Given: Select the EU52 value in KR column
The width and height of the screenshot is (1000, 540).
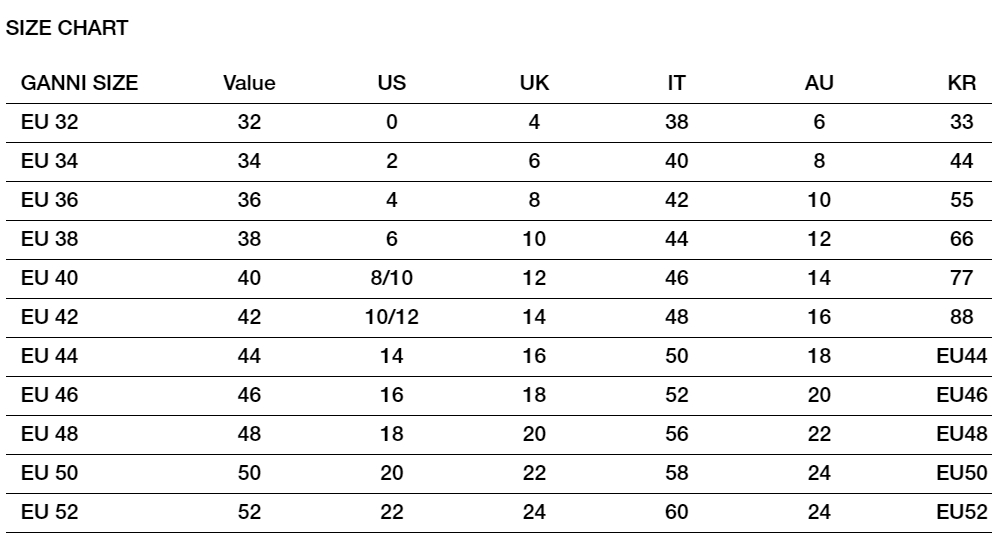Looking at the screenshot, I should point(962,512).
